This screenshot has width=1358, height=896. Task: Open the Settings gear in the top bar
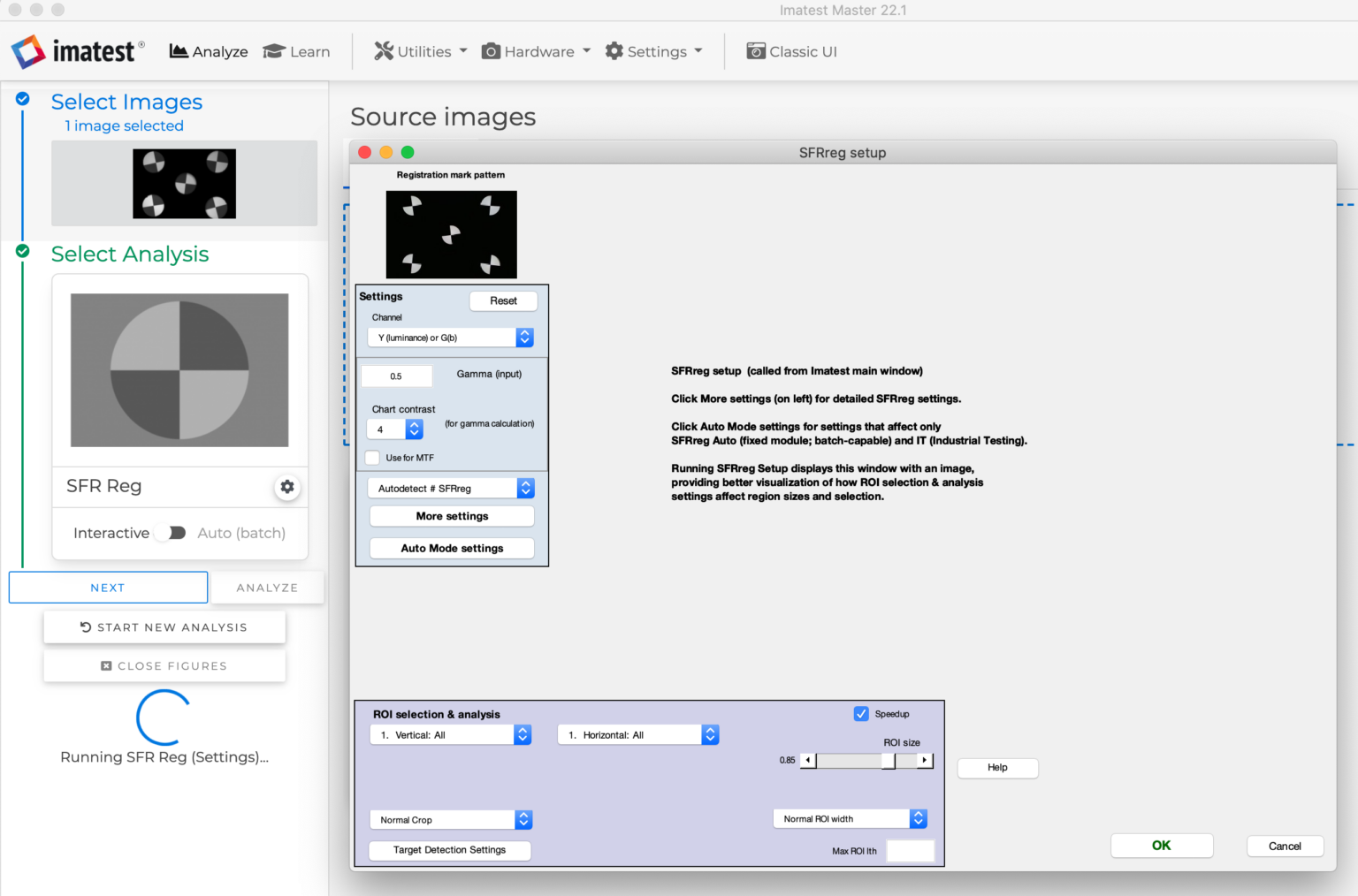coord(614,51)
